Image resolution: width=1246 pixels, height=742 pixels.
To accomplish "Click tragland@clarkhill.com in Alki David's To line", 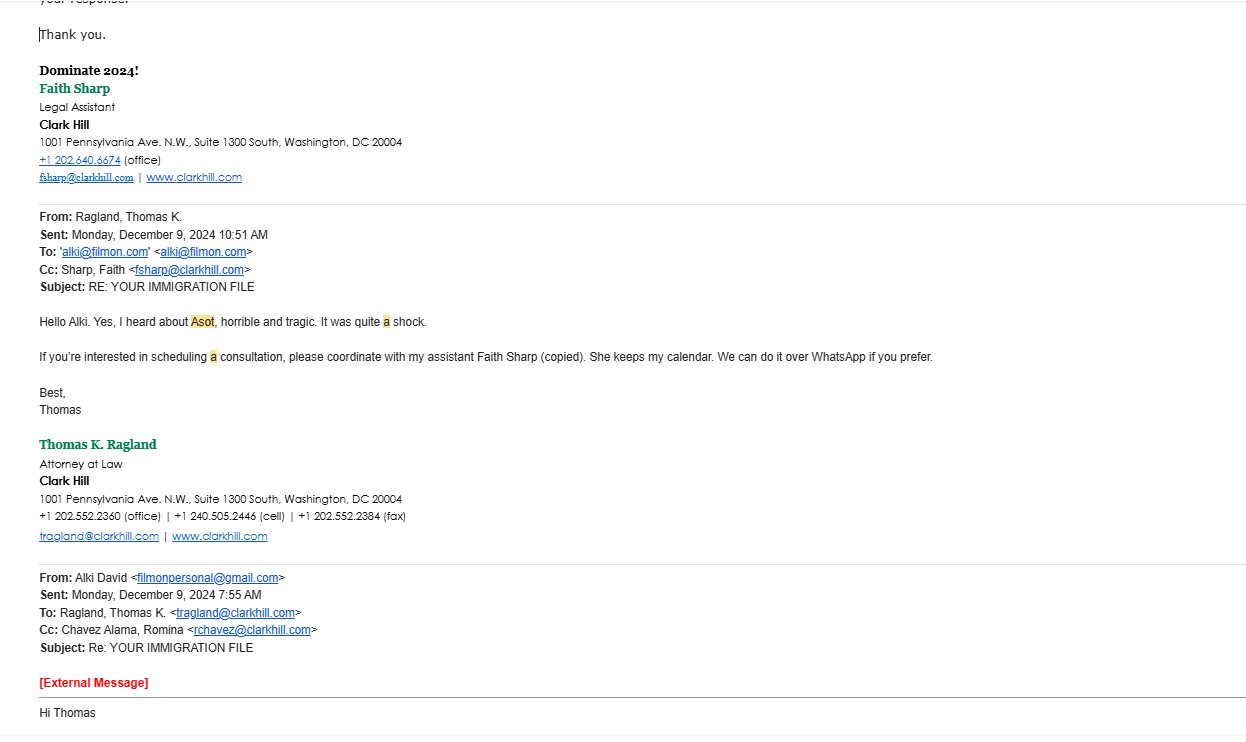I will click(236, 613).
